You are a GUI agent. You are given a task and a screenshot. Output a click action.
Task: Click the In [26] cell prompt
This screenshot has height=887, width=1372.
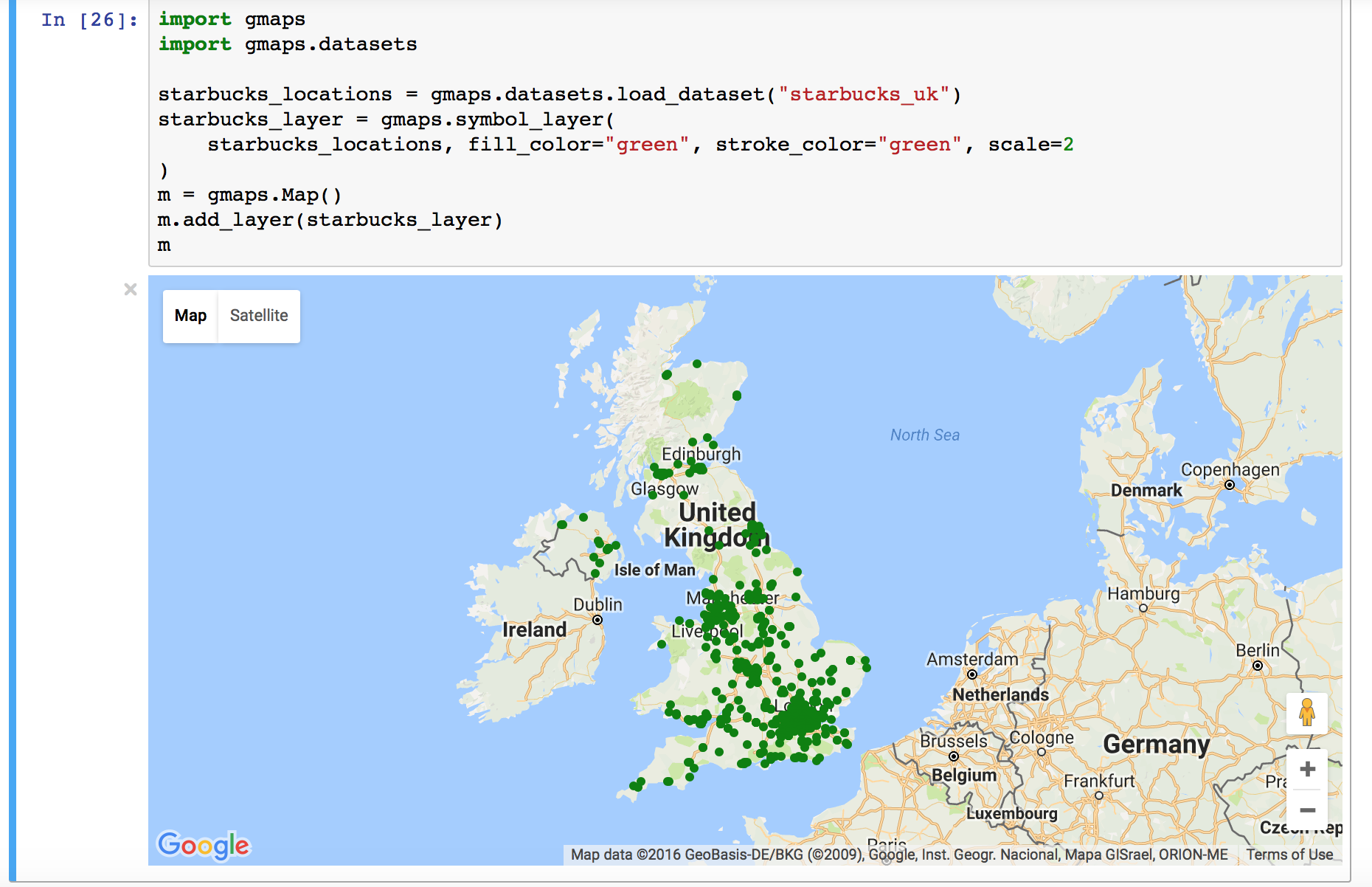[x=89, y=20]
